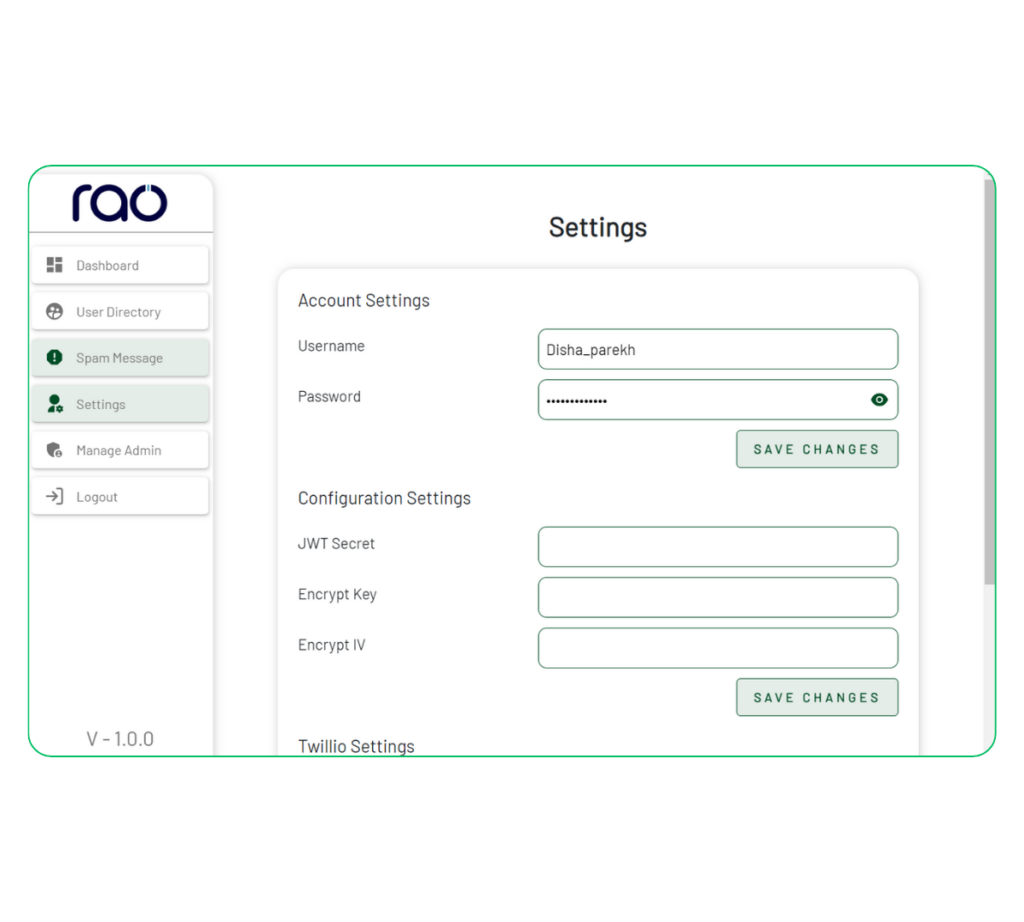Open Manage Admin shield icon
This screenshot has width=1024, height=922.
pyautogui.click(x=55, y=450)
